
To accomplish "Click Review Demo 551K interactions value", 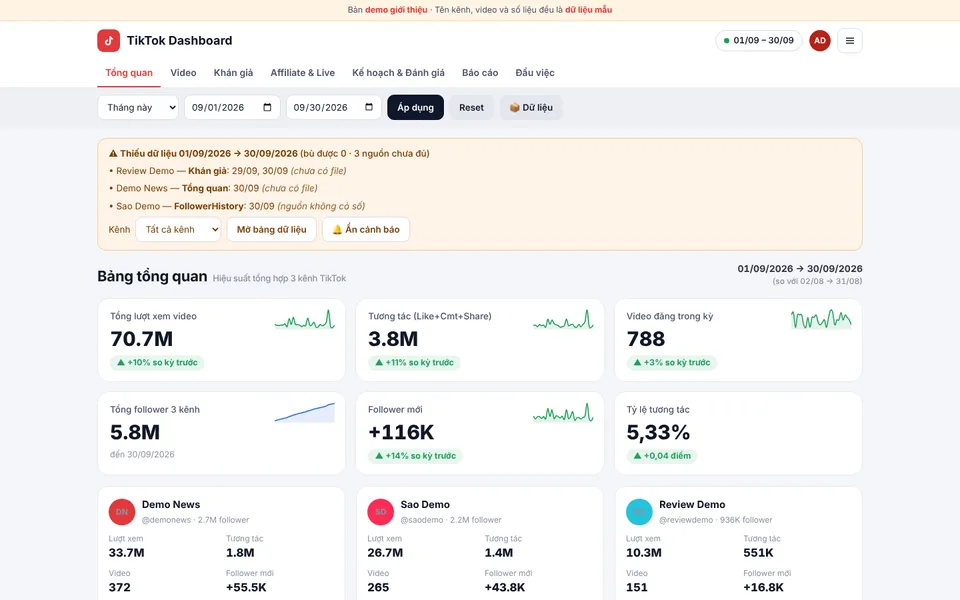I will click(758, 552).
